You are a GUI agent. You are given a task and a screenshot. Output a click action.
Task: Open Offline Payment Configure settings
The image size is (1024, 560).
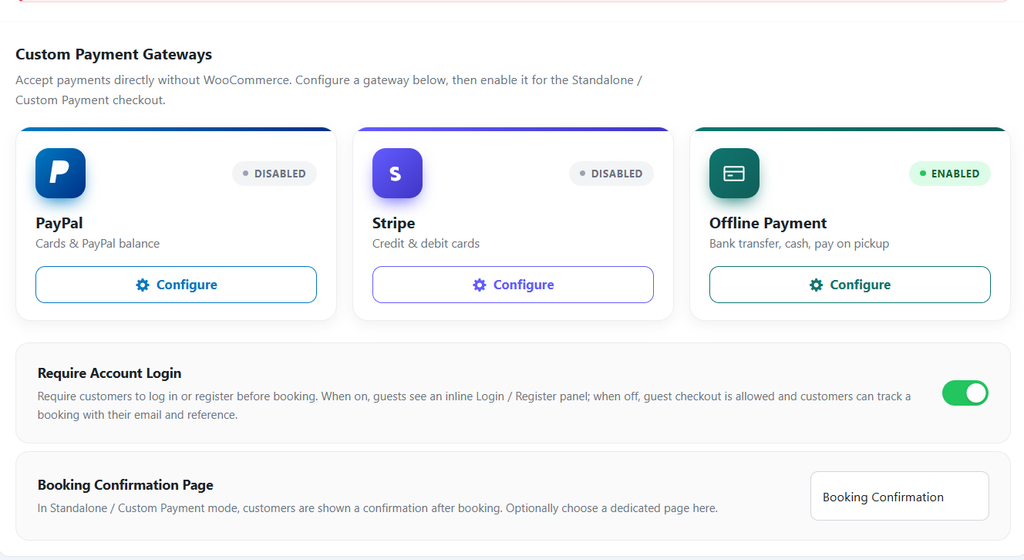pos(850,285)
